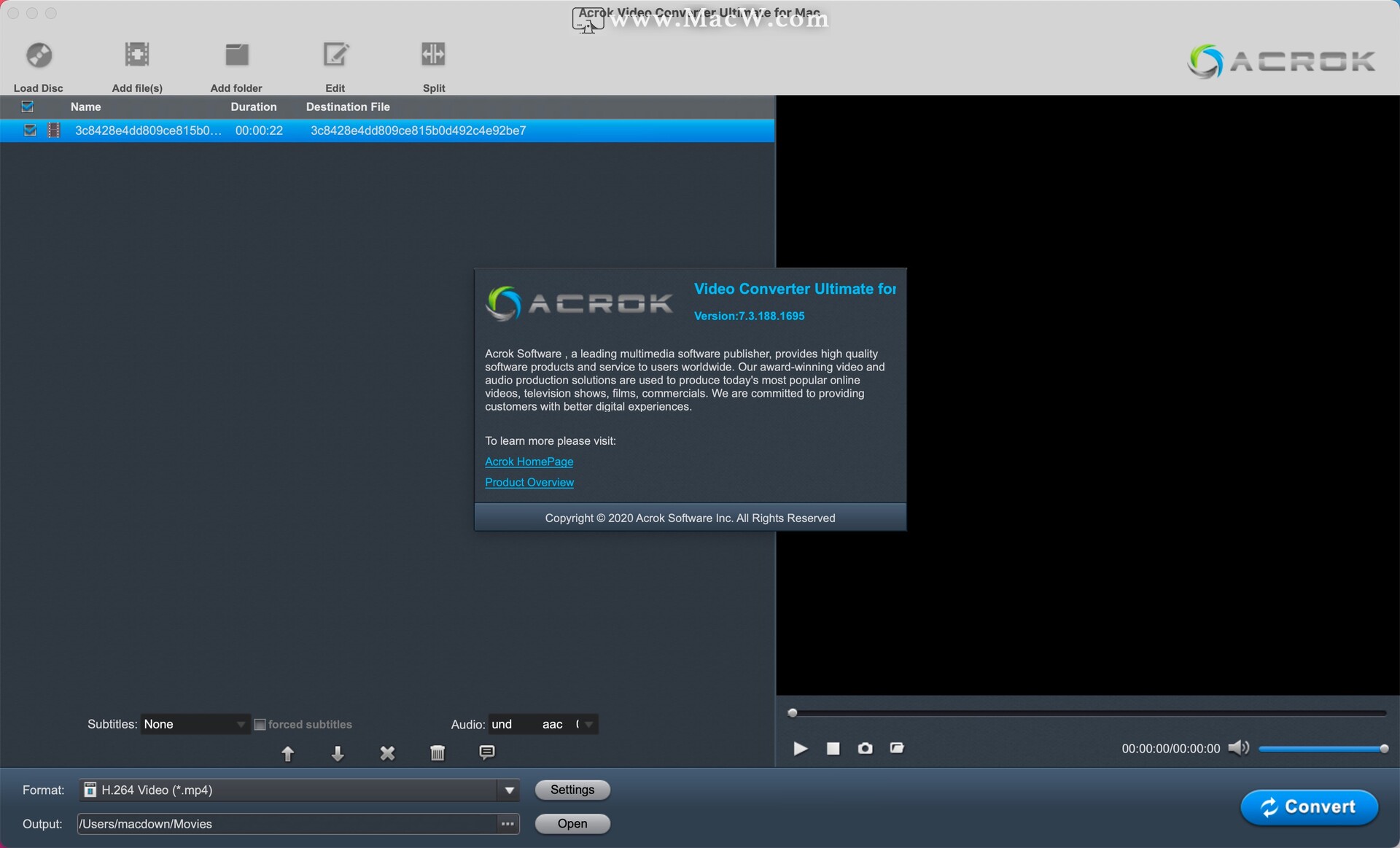The width and height of the screenshot is (1400, 848).
Task: Remove selected item with X icon
Action: click(387, 753)
